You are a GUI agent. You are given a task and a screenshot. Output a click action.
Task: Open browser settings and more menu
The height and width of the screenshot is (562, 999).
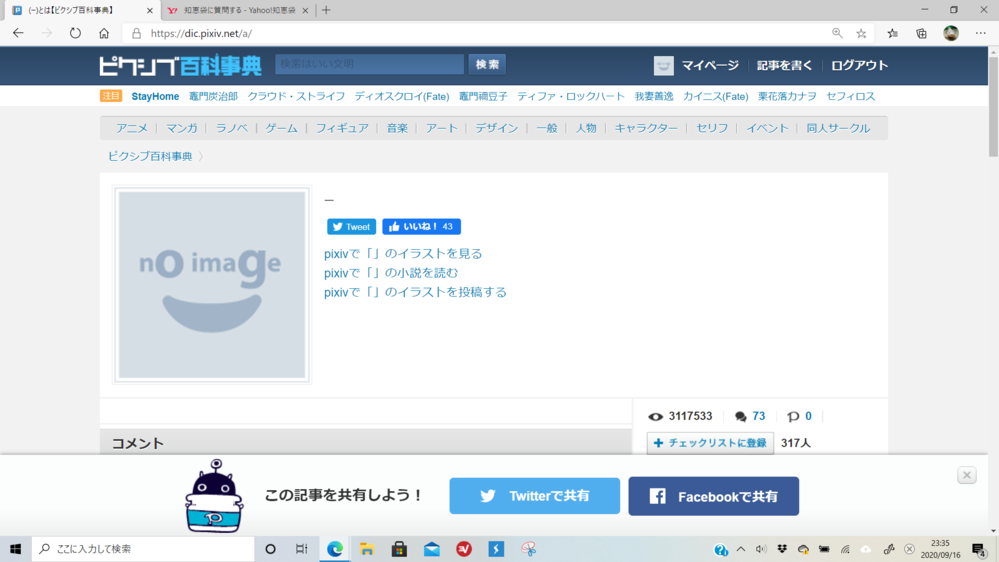(x=981, y=33)
